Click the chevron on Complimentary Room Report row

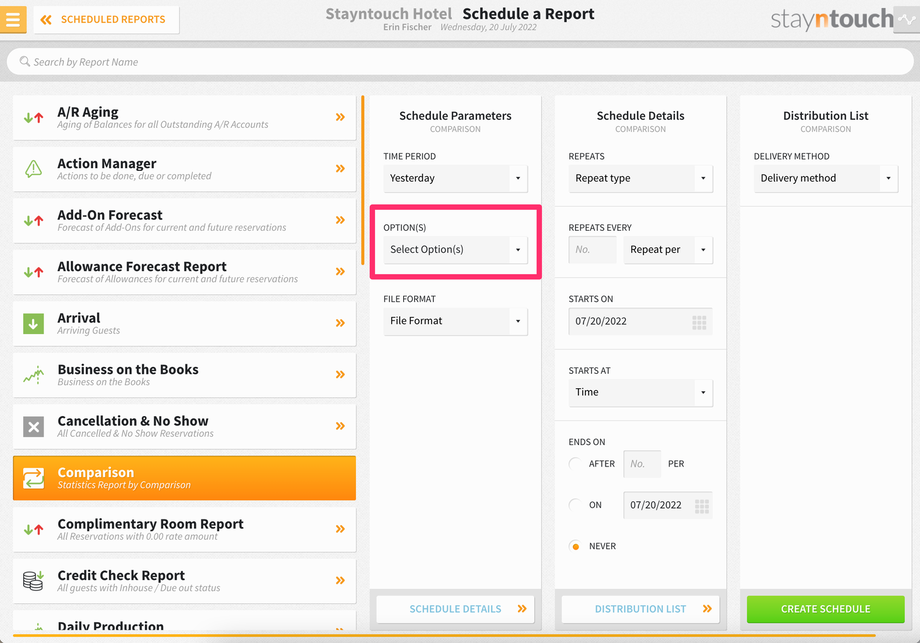[x=340, y=529]
